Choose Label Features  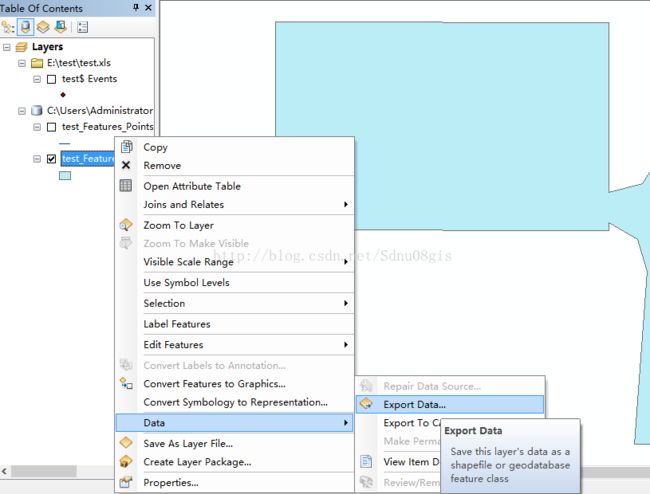(235, 324)
